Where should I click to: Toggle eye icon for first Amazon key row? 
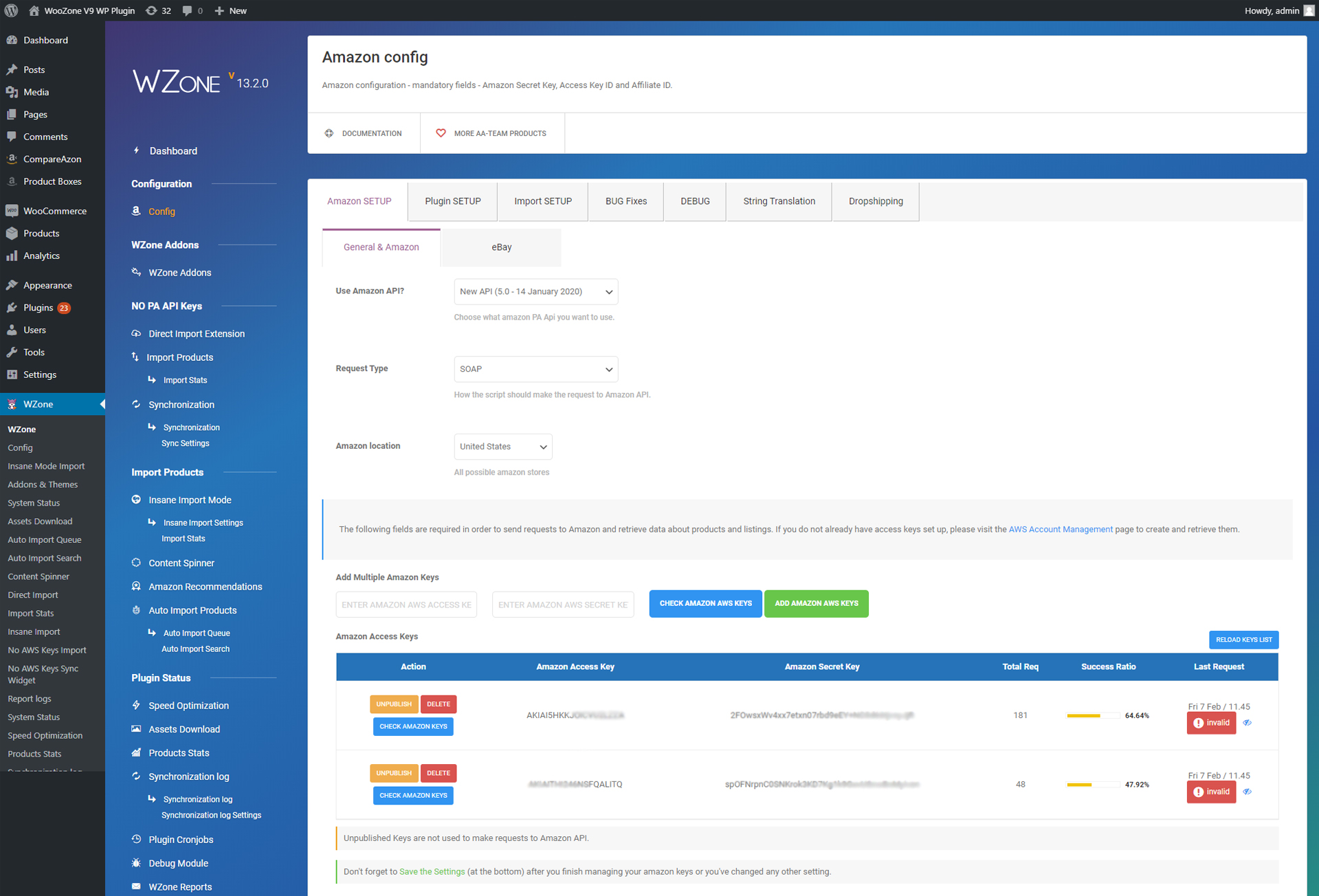tap(1247, 723)
